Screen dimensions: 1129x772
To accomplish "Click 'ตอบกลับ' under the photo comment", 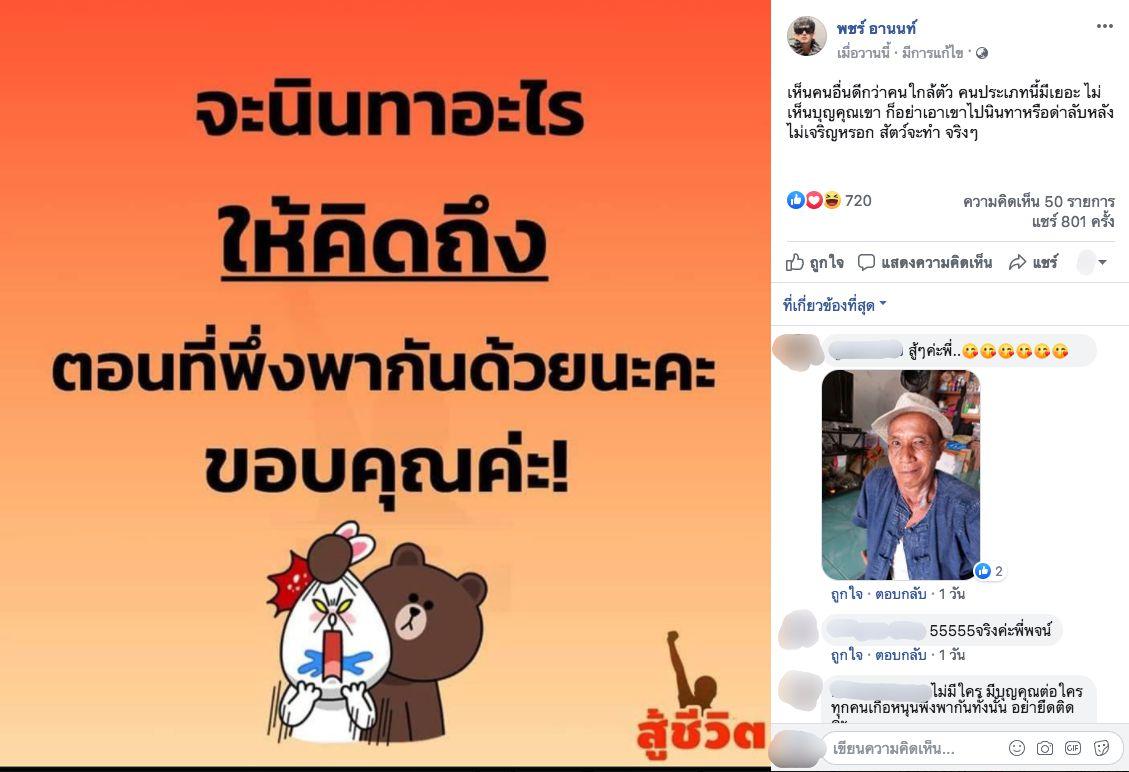I will coord(900,594).
